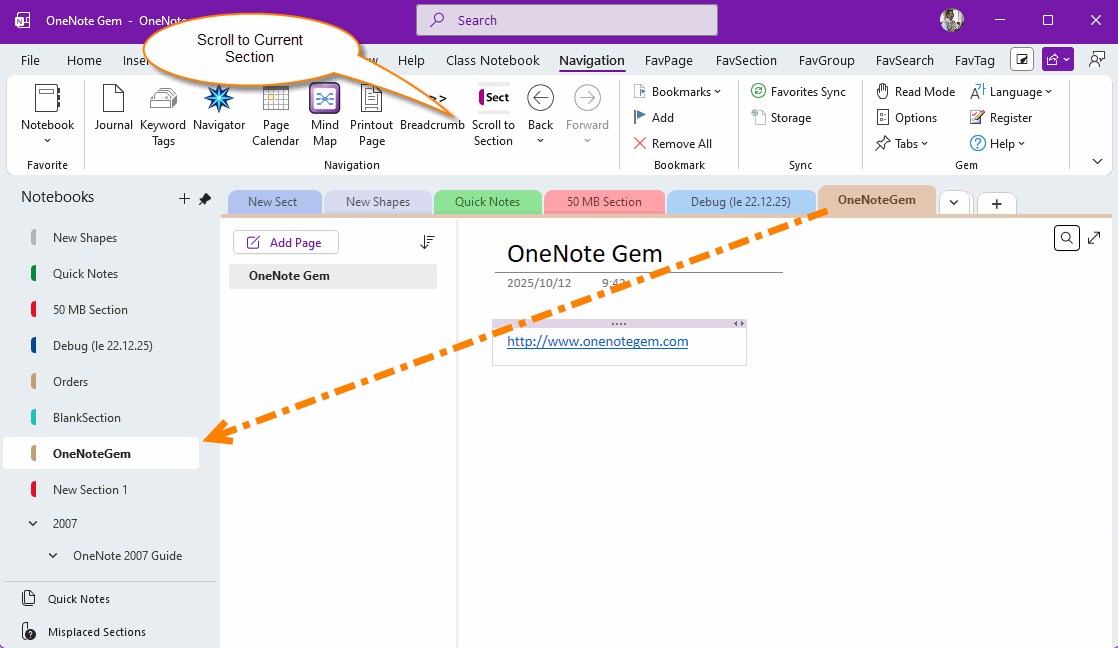
Task: Add a new notebook with plus icon
Action: coord(184,199)
